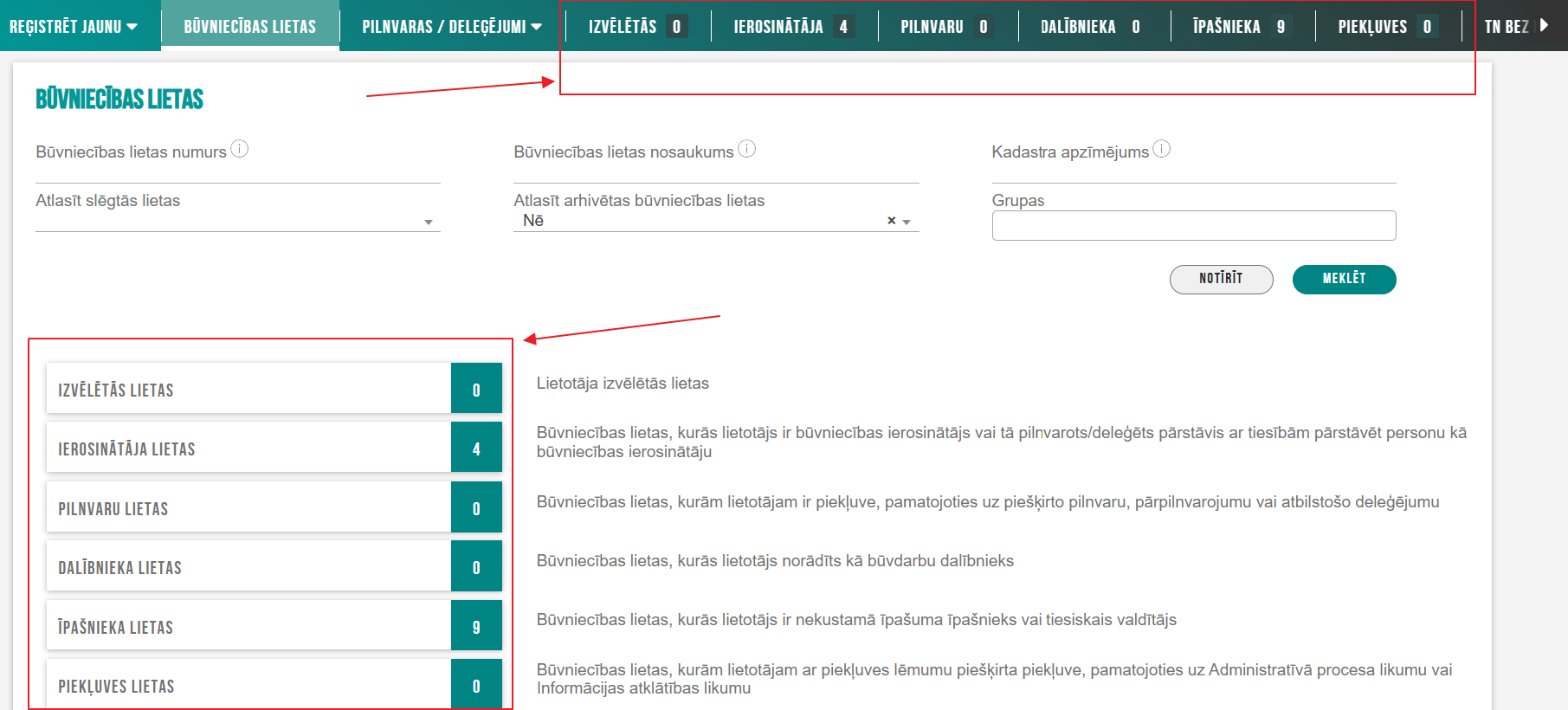Focus the Kadastra apzīmējums field
Viewport: 1568px width, 710px height.
pos(1194,172)
